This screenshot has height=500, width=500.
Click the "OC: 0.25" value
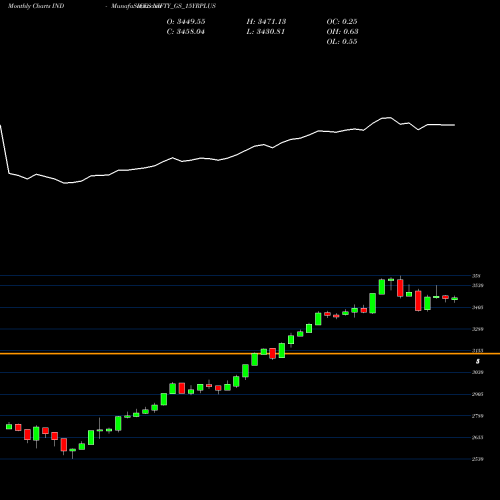pyautogui.click(x=342, y=22)
